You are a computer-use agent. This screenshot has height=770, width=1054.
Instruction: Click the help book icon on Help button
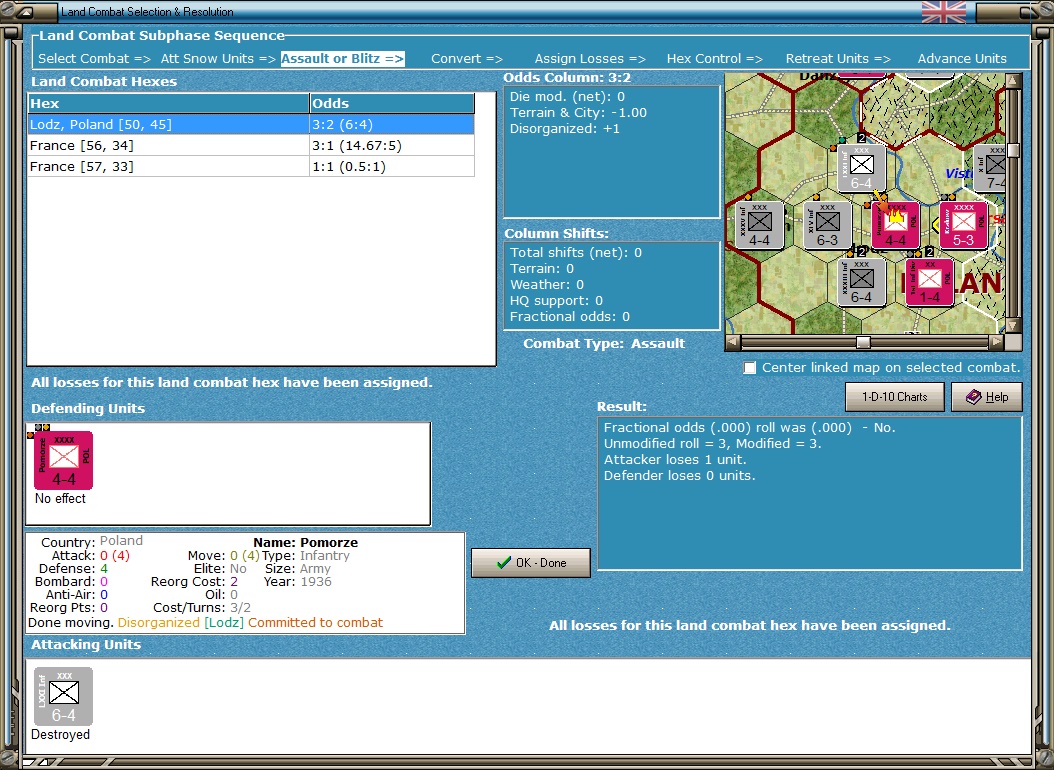coord(973,397)
